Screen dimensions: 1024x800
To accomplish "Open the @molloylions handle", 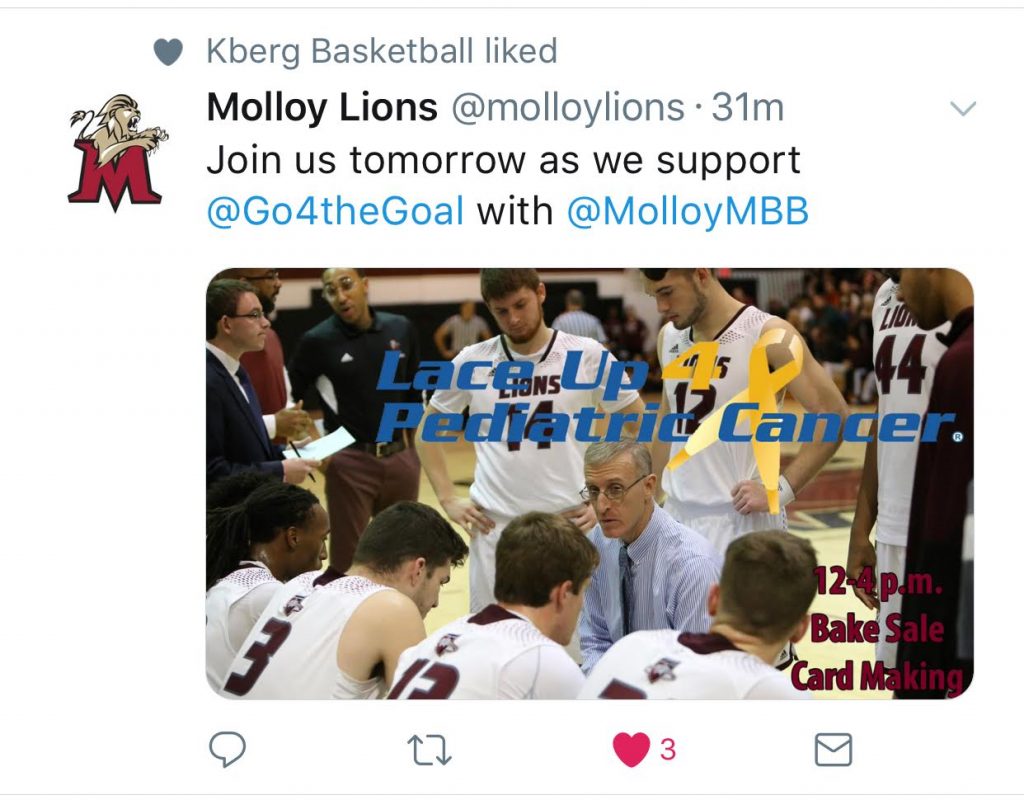I will [x=568, y=108].
